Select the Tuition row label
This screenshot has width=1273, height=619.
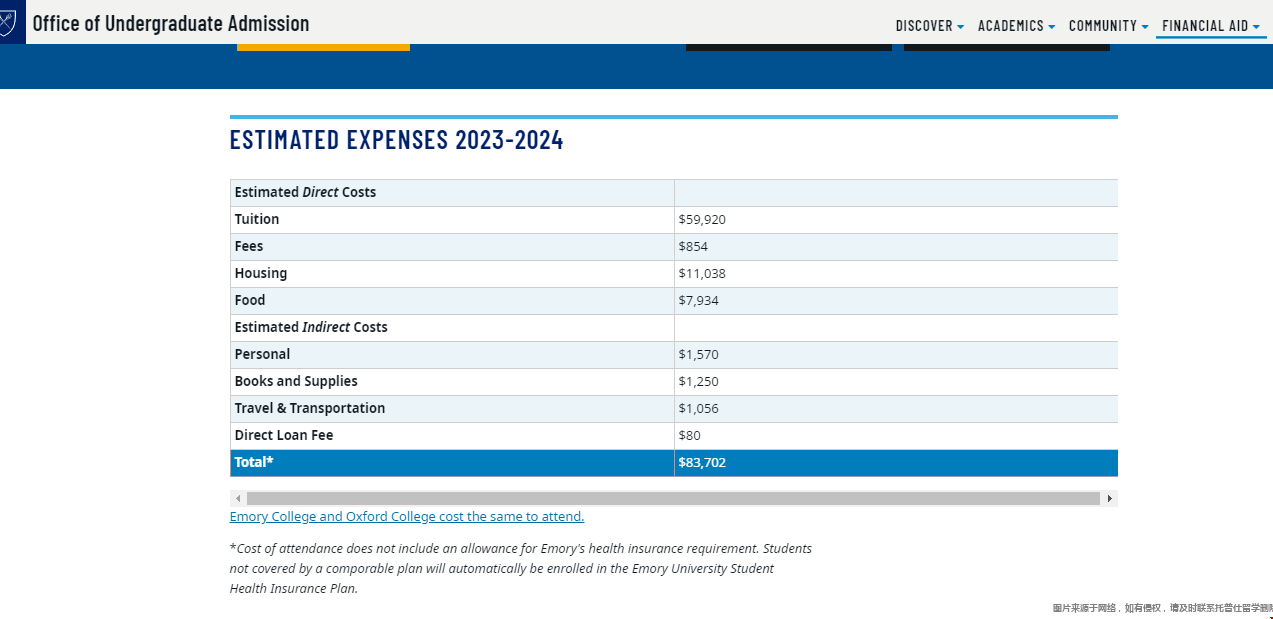tap(257, 219)
